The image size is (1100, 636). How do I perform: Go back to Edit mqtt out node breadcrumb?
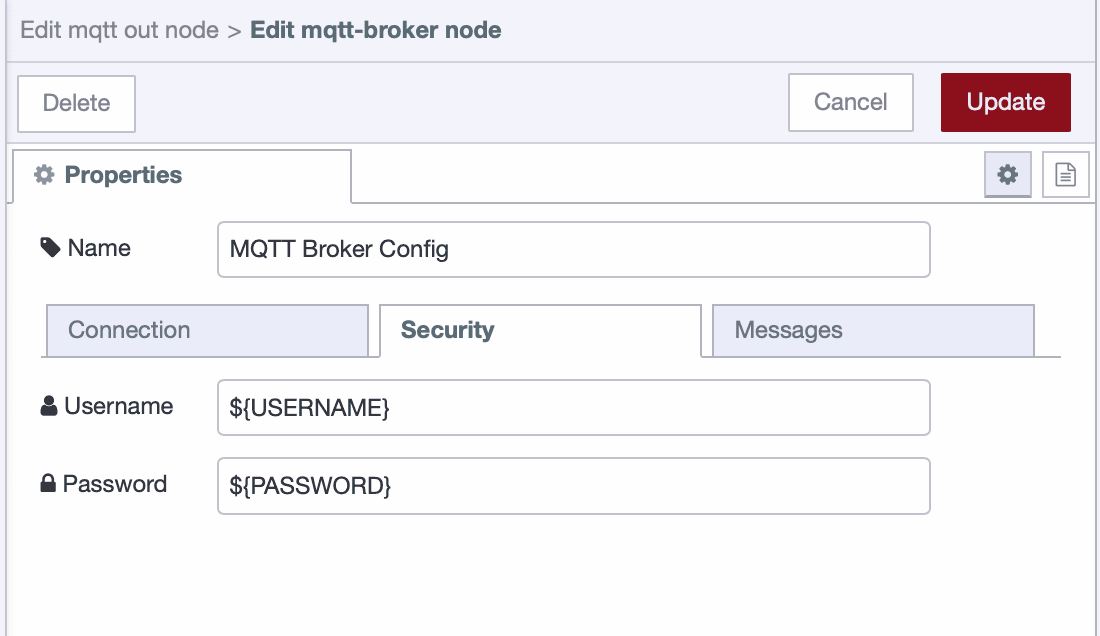point(119,30)
